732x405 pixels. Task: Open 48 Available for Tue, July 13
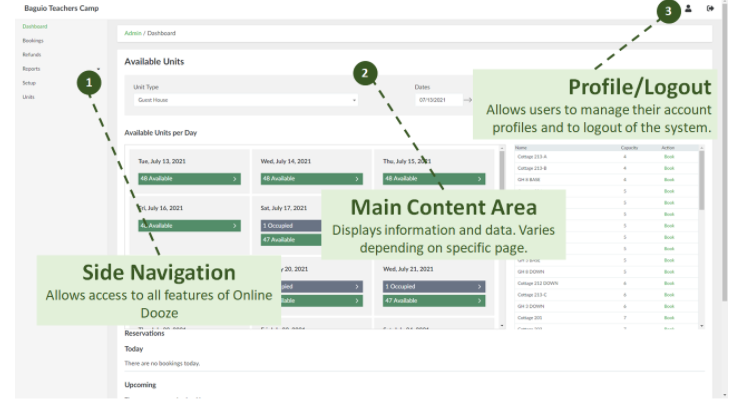[189, 178]
